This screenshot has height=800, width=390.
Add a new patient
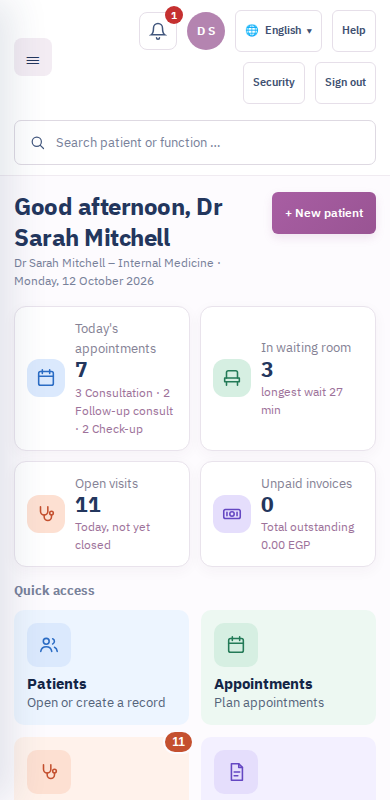pos(324,213)
